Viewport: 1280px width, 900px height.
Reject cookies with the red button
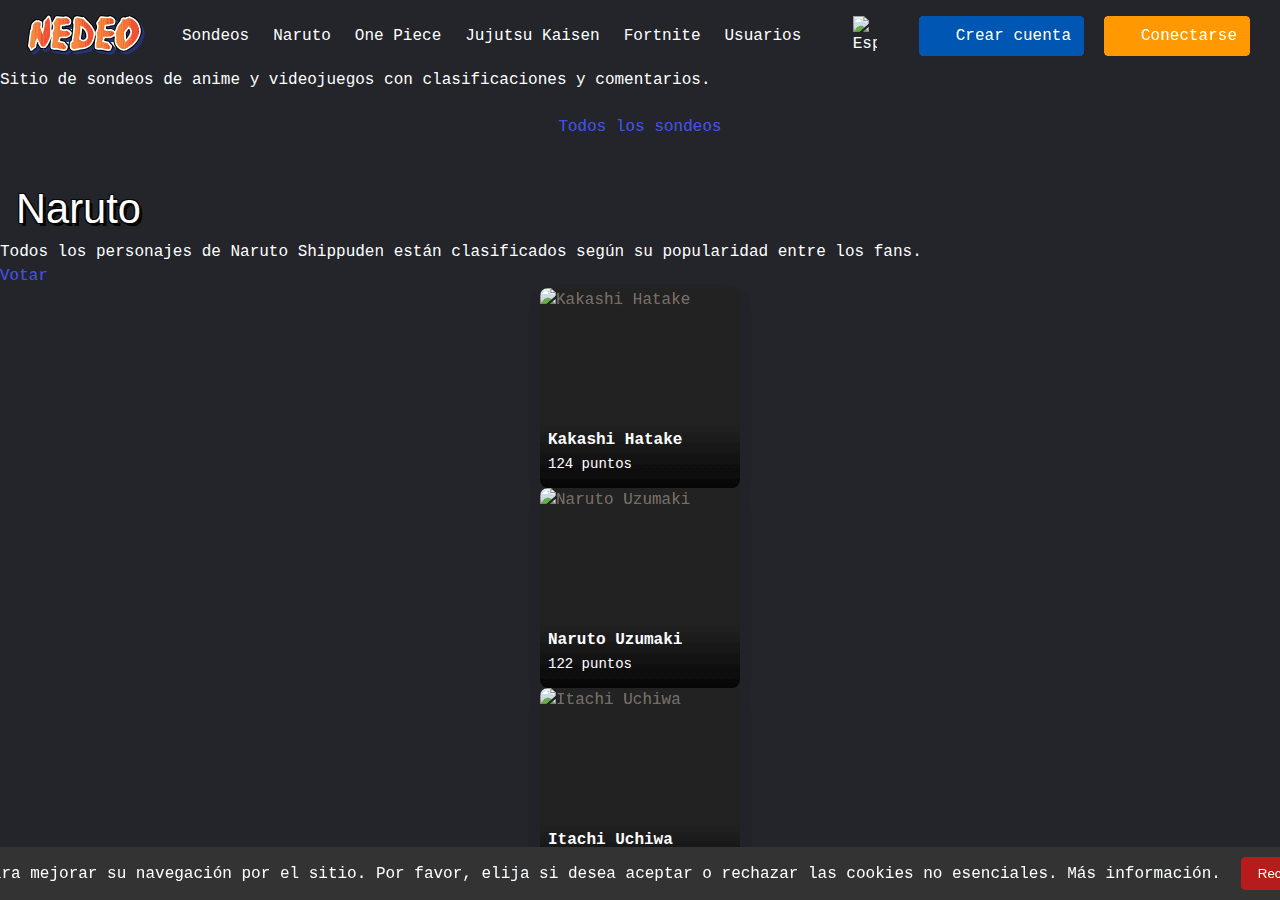[x=1261, y=873]
